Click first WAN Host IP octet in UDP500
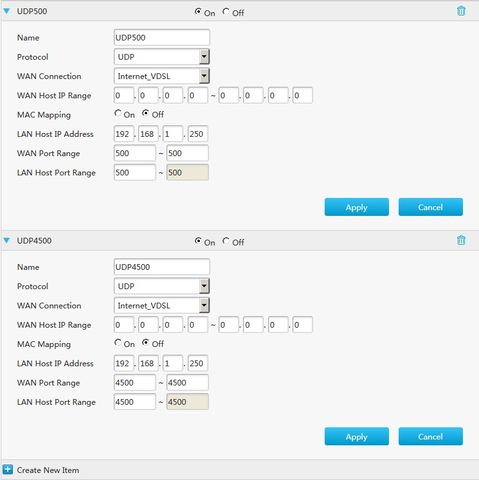 click(124, 95)
